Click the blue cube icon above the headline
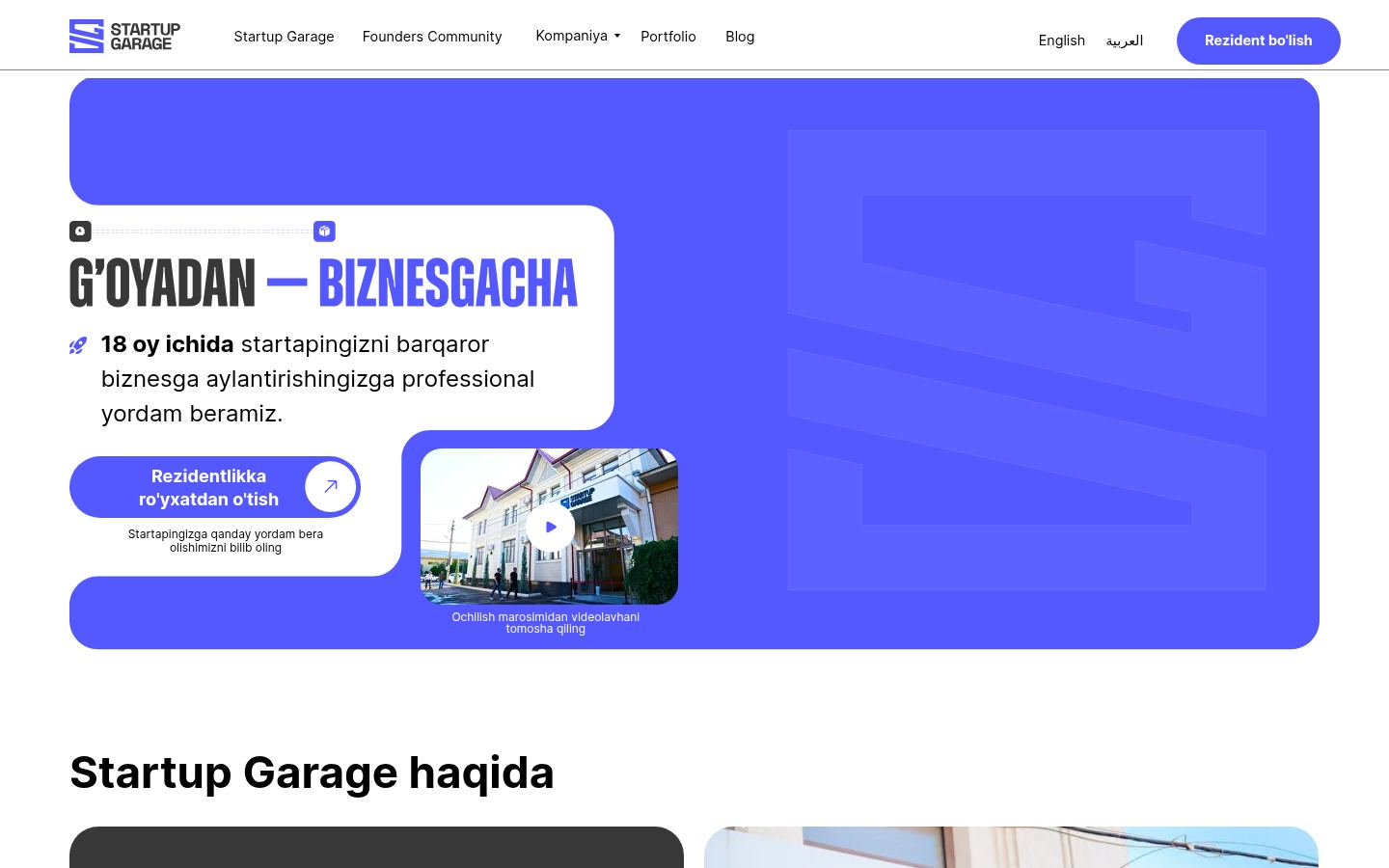 [x=324, y=231]
